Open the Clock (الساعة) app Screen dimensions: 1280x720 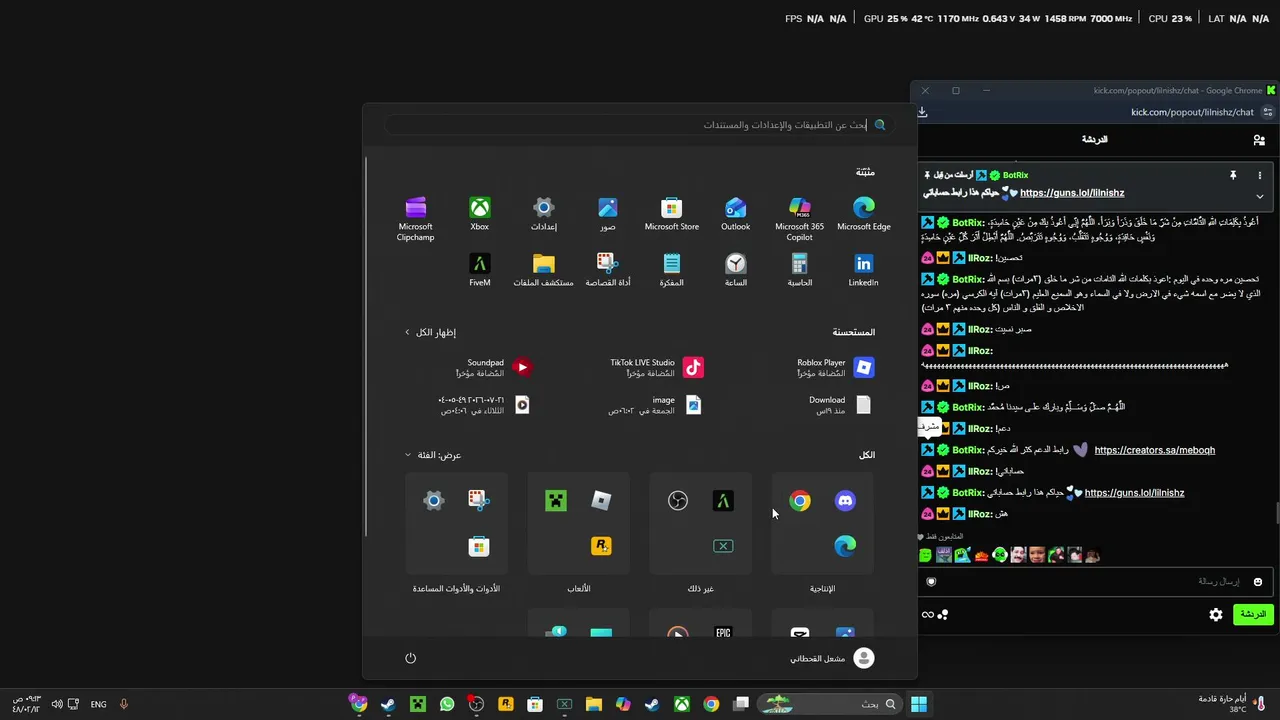(735, 270)
